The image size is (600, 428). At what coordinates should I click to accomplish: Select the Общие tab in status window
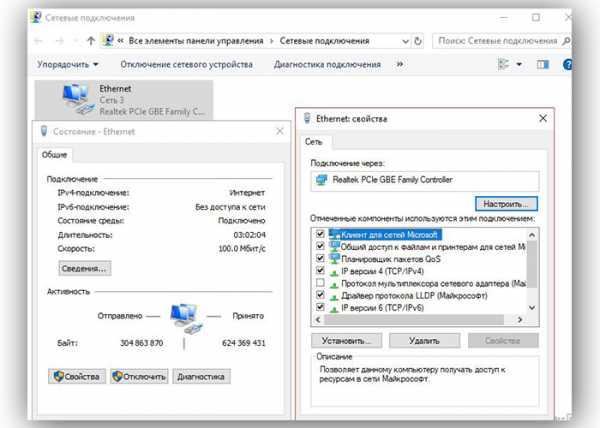pos(54,155)
